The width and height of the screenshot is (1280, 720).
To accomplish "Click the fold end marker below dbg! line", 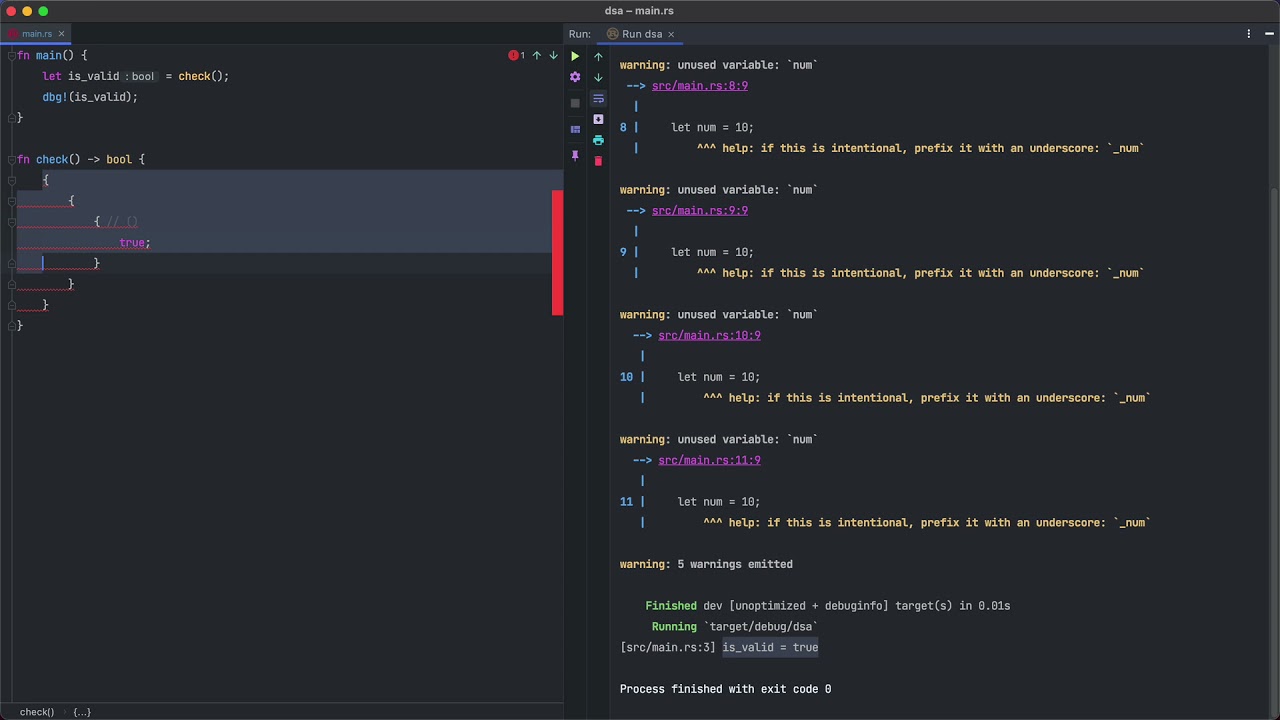I will point(11,118).
